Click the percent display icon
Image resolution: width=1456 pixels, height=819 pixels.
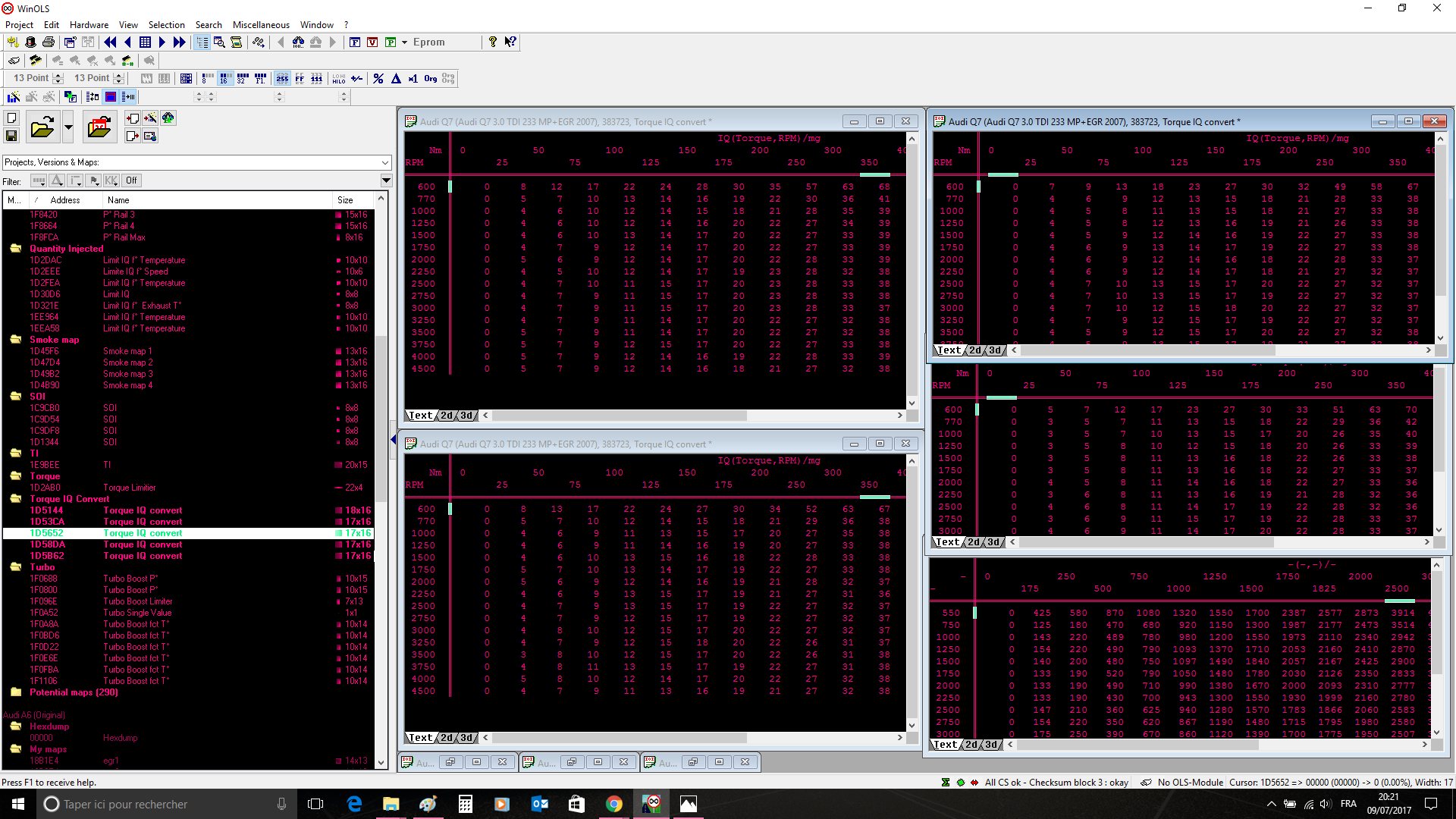[378, 78]
